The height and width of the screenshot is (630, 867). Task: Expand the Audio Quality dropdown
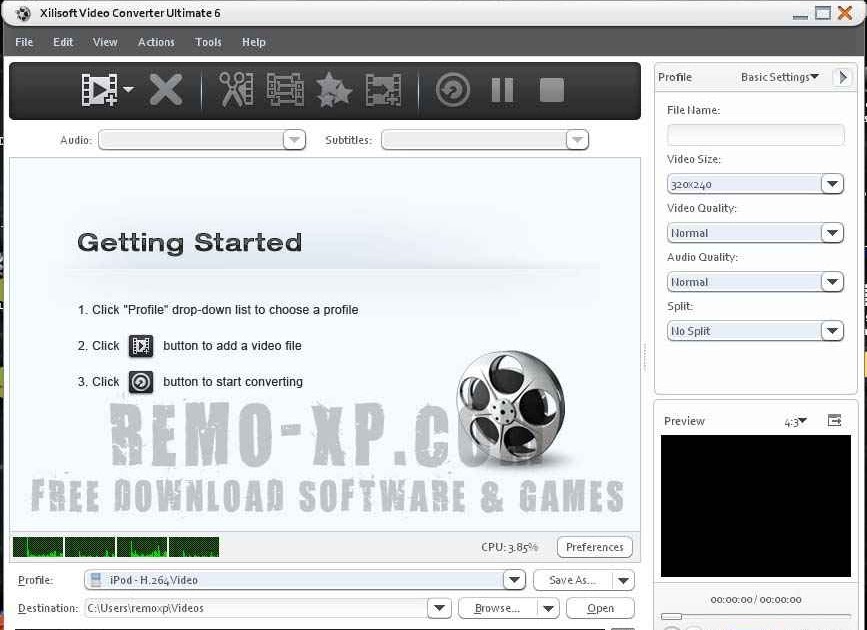[832, 282]
